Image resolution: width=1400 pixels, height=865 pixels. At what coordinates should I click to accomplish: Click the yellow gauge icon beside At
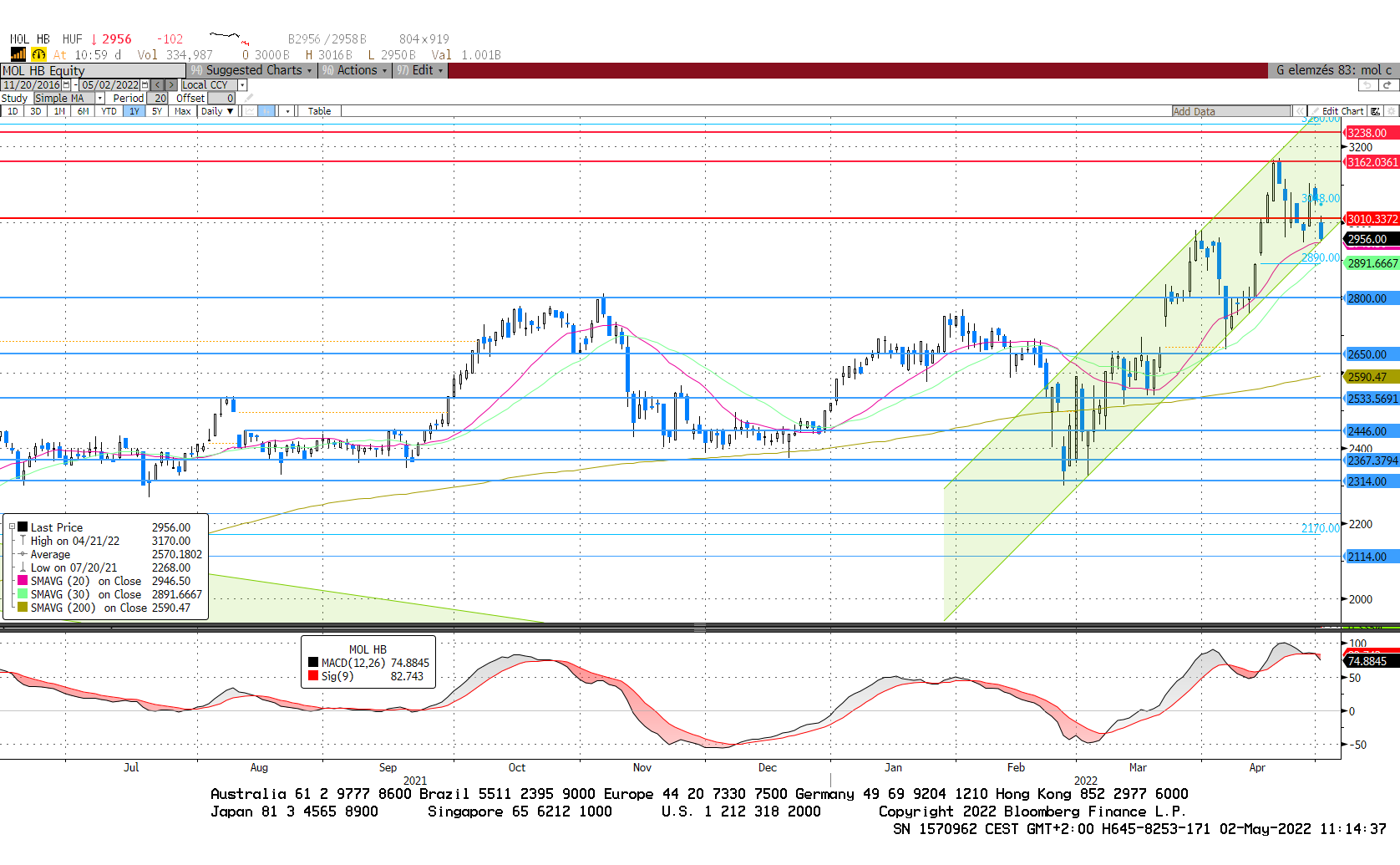point(38,54)
